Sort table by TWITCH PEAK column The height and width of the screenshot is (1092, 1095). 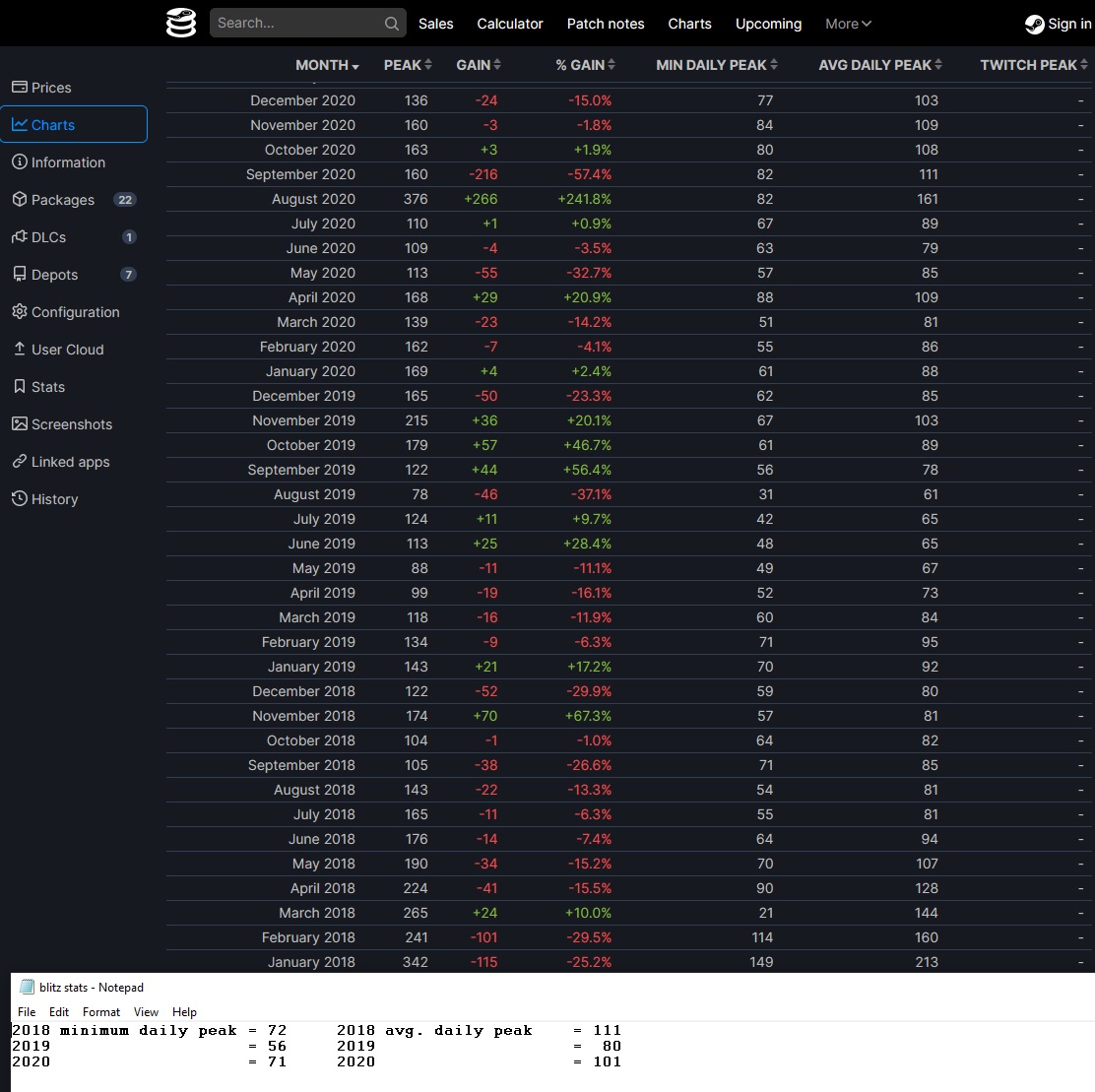(x=1034, y=65)
